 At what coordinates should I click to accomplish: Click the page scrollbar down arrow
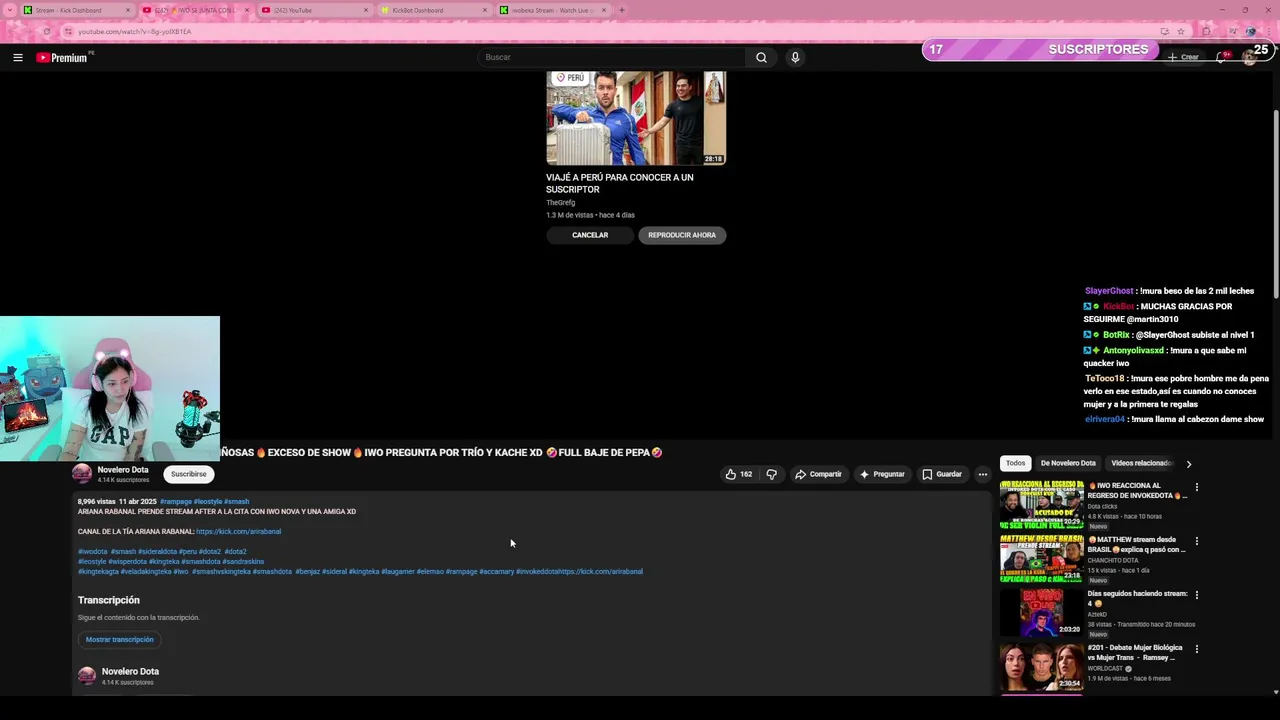[x=1274, y=691]
